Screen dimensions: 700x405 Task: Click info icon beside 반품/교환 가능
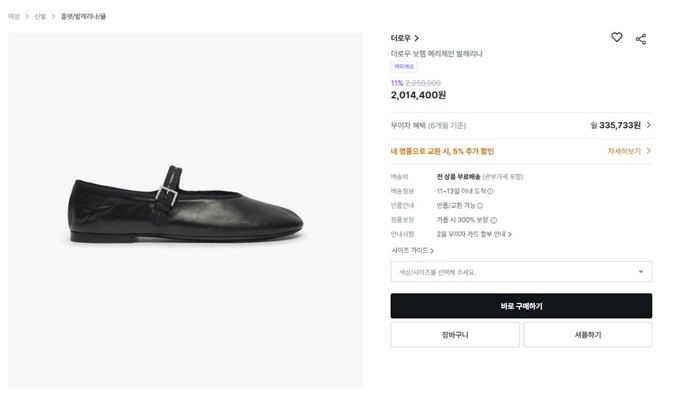tap(480, 205)
